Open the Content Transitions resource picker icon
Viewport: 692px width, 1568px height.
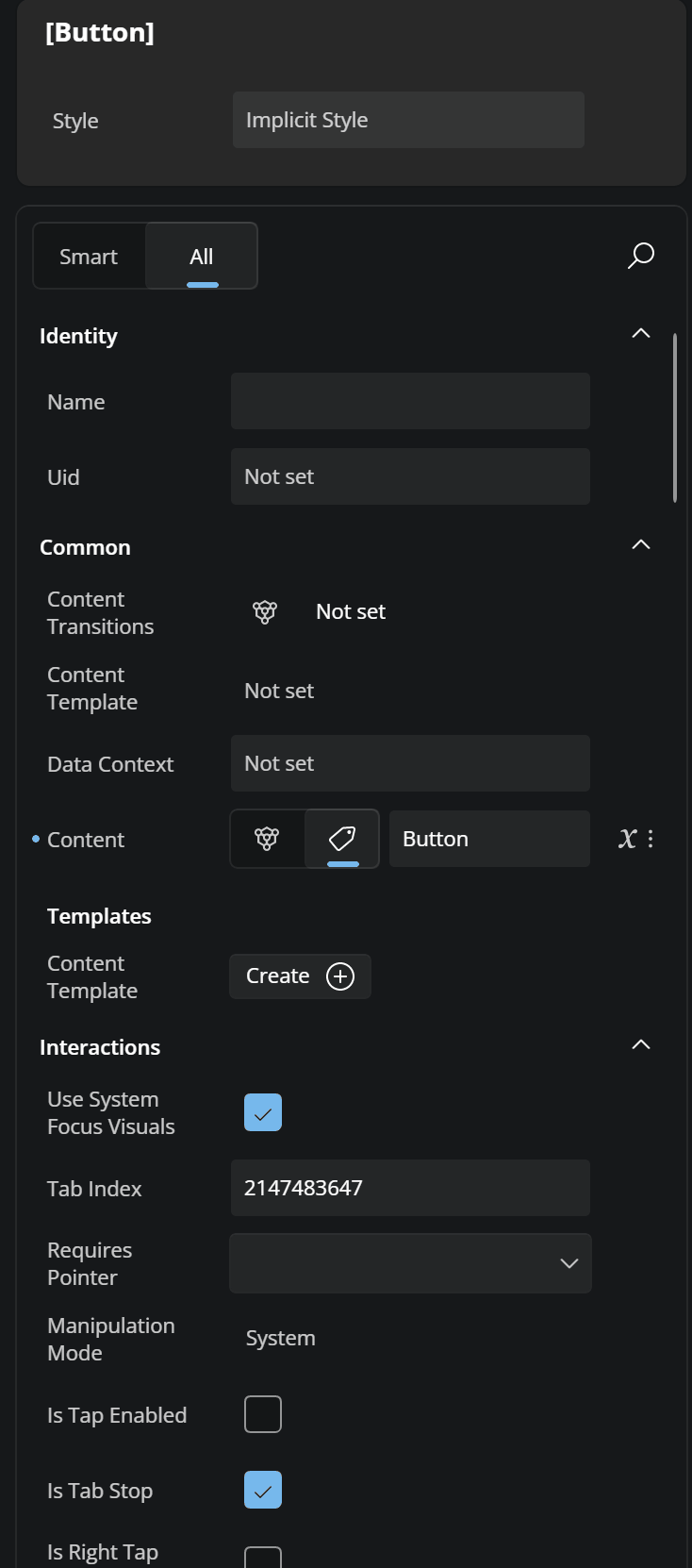[x=264, y=611]
